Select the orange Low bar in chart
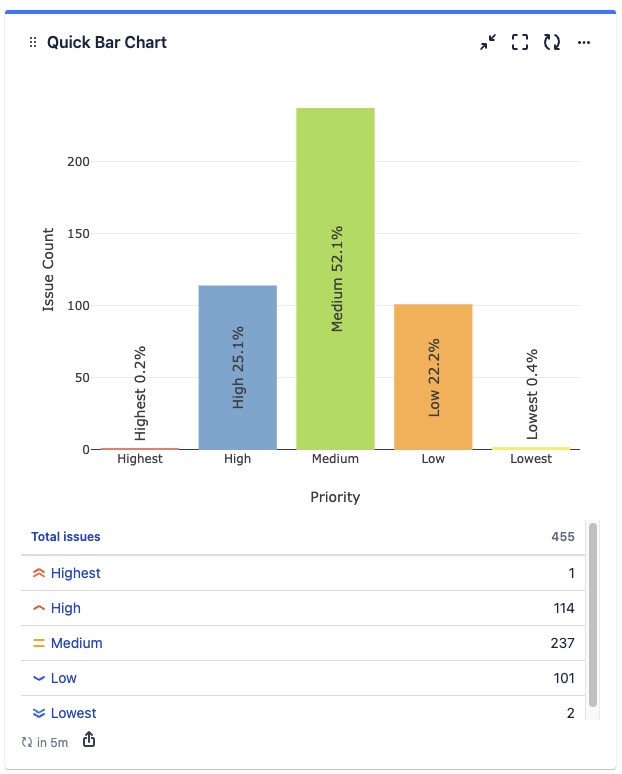Viewport: 622px width, 774px height. (x=433, y=376)
